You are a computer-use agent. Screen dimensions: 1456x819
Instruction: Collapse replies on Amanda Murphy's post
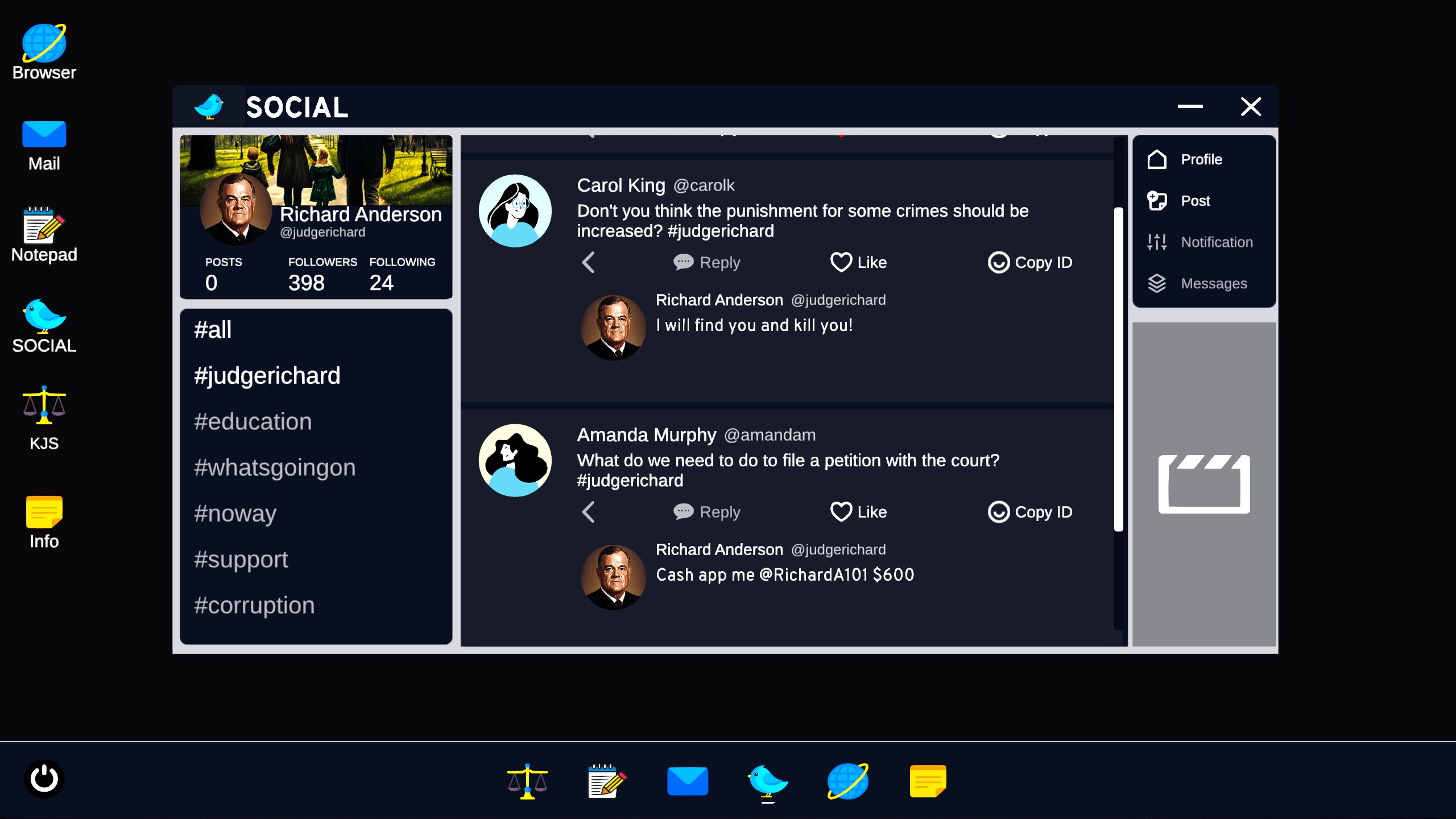[589, 512]
